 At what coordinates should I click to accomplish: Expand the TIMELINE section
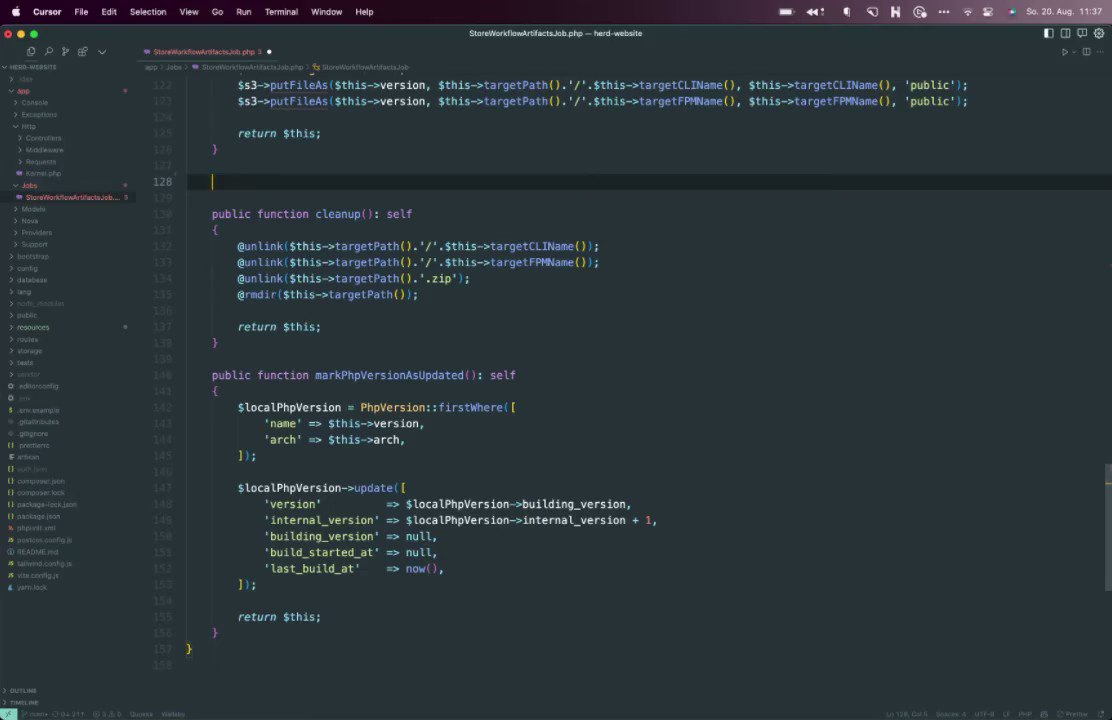[x=22, y=702]
